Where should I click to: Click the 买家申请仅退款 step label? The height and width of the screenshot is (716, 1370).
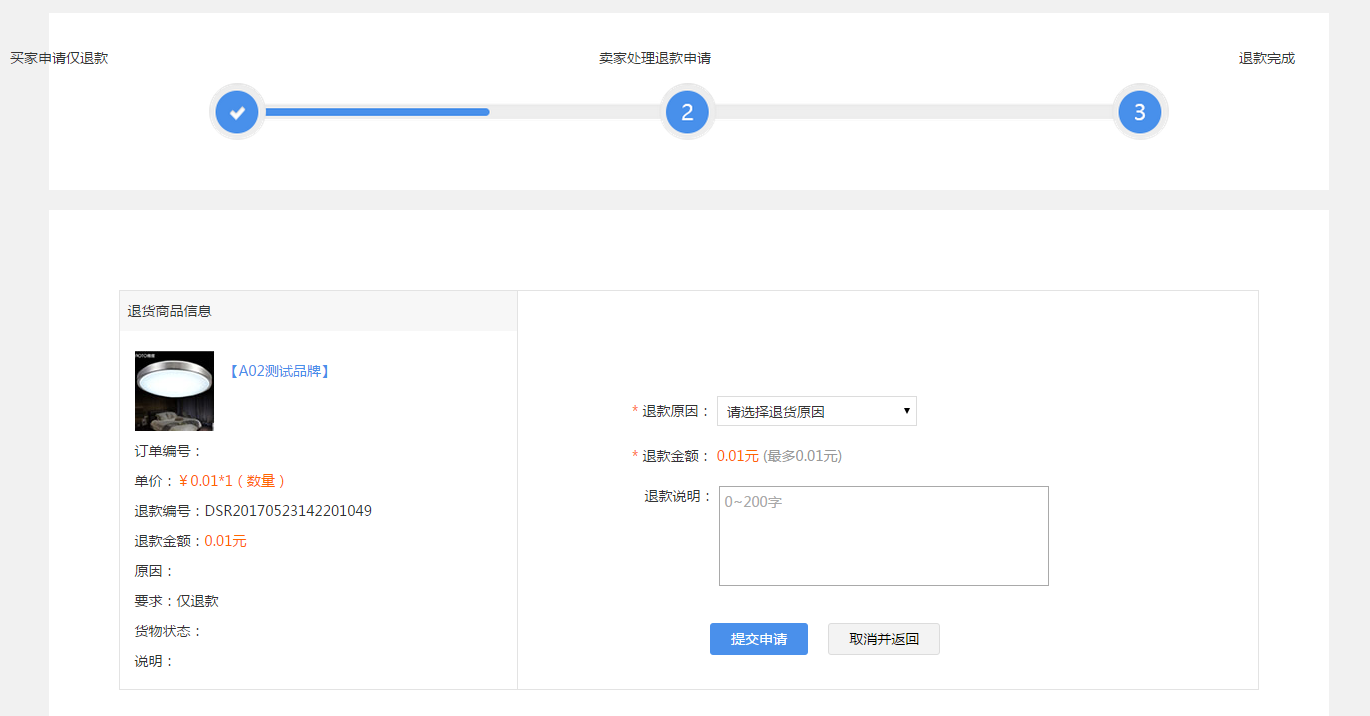(x=59, y=58)
